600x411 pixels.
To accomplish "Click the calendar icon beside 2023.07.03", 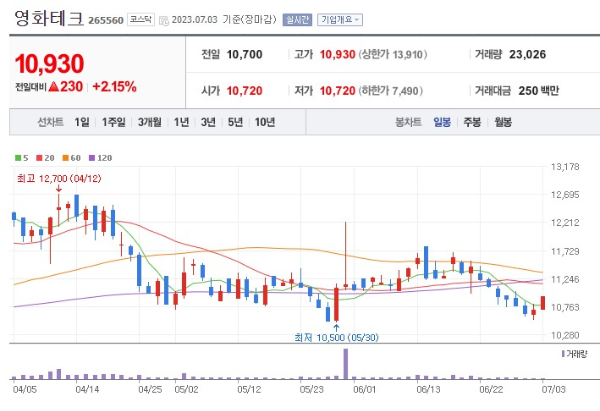I will tap(164, 21).
